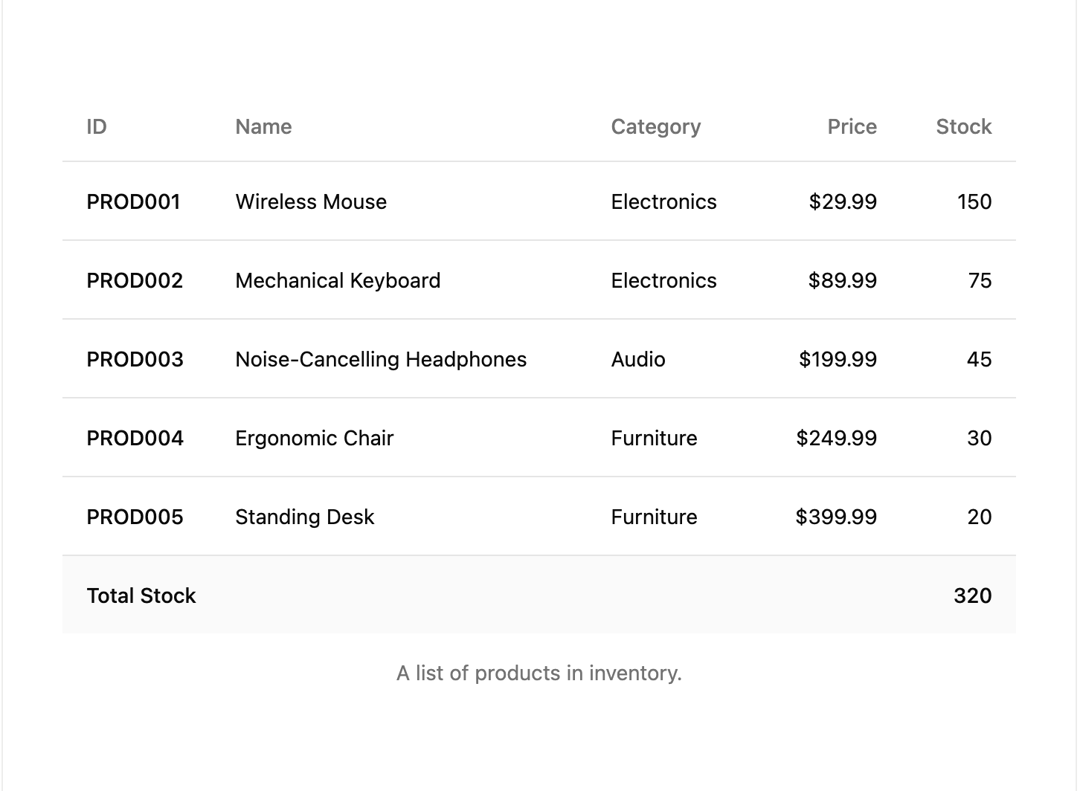The height and width of the screenshot is (791, 1080).
Task: Click the Price column header
Action: coord(852,127)
